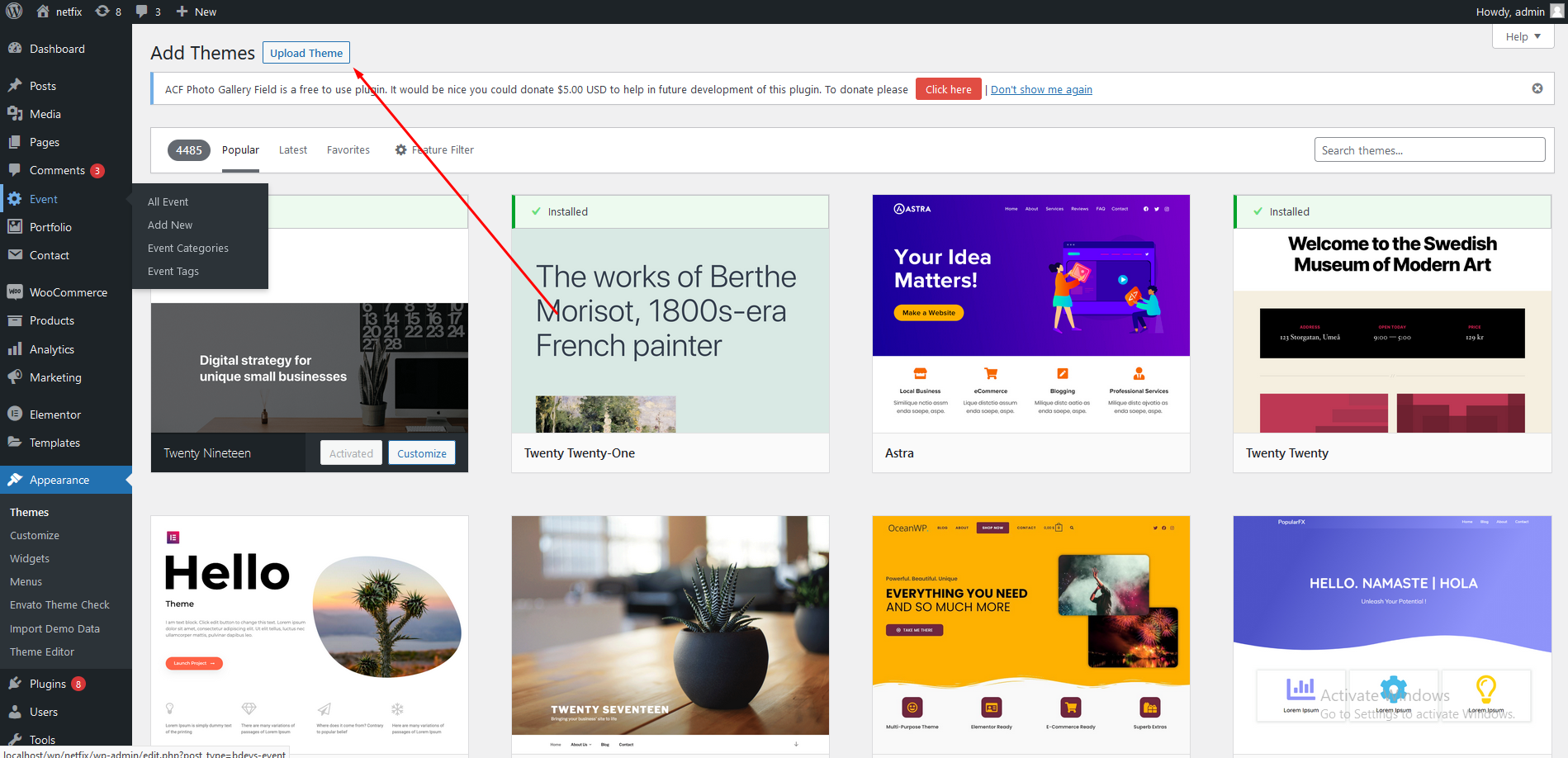This screenshot has height=758, width=1568.
Task: Open the comments bubble icon in admin bar
Action: [x=142, y=12]
